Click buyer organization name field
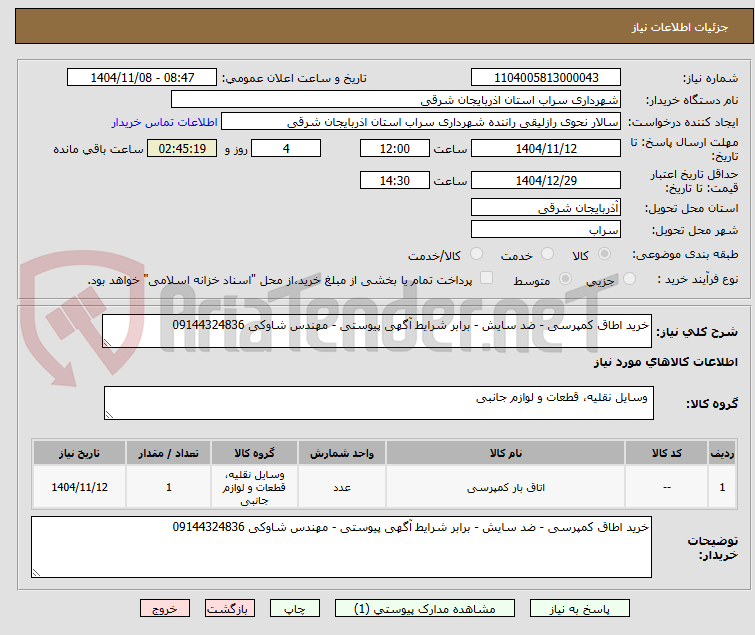Image resolution: width=755 pixels, height=635 pixels. (396, 100)
